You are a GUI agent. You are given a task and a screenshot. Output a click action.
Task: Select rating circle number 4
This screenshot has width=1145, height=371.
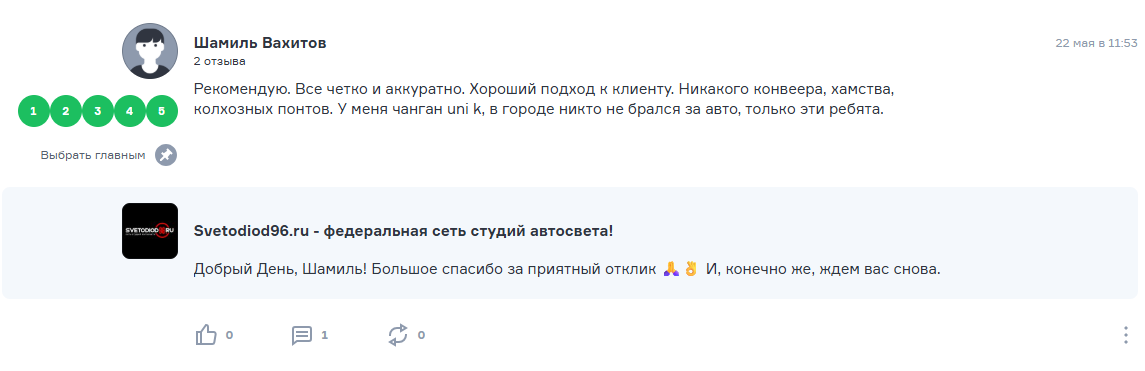click(130, 111)
